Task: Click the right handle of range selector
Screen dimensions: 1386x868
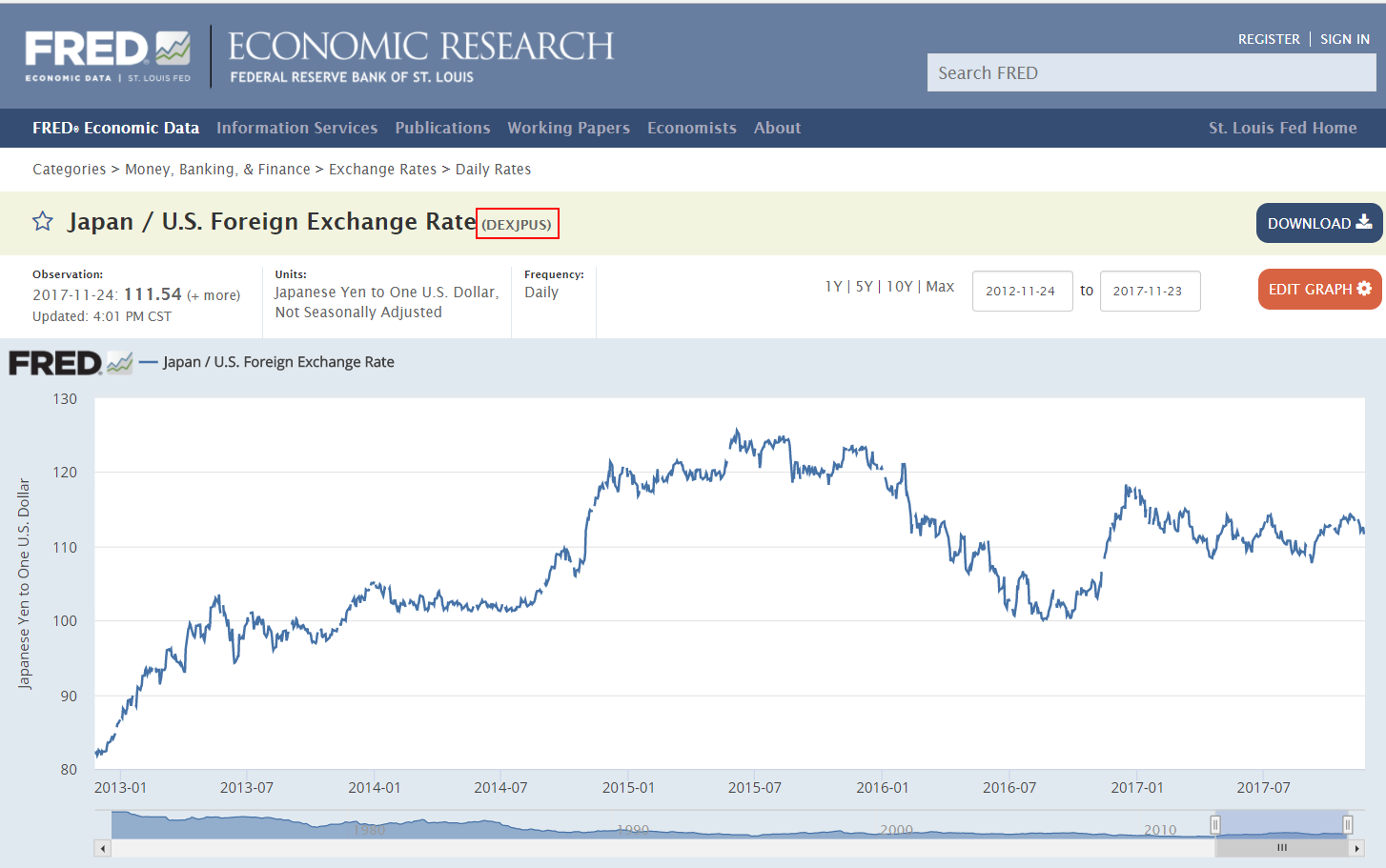Action: (1347, 824)
